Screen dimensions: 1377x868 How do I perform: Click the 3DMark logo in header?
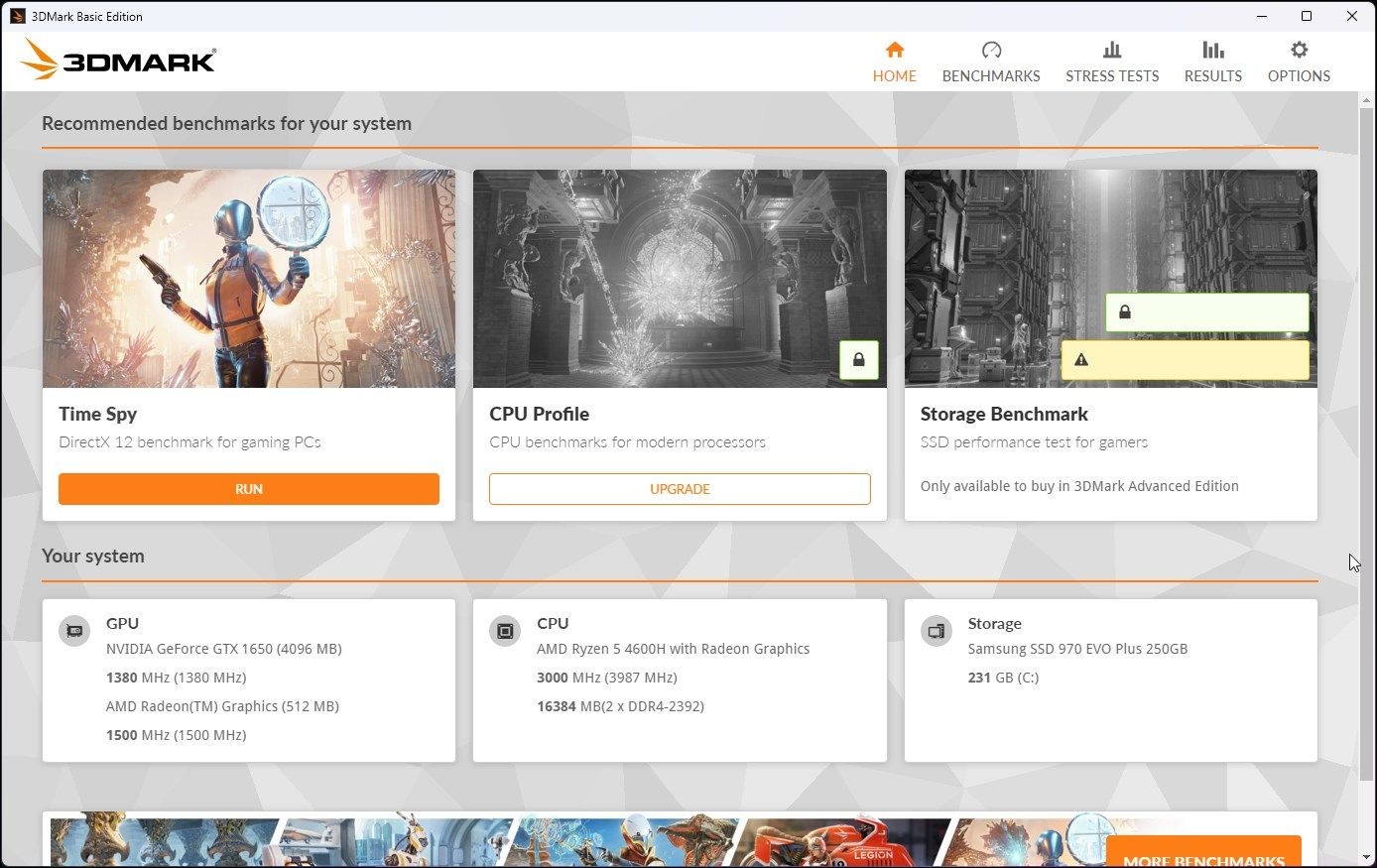(117, 60)
